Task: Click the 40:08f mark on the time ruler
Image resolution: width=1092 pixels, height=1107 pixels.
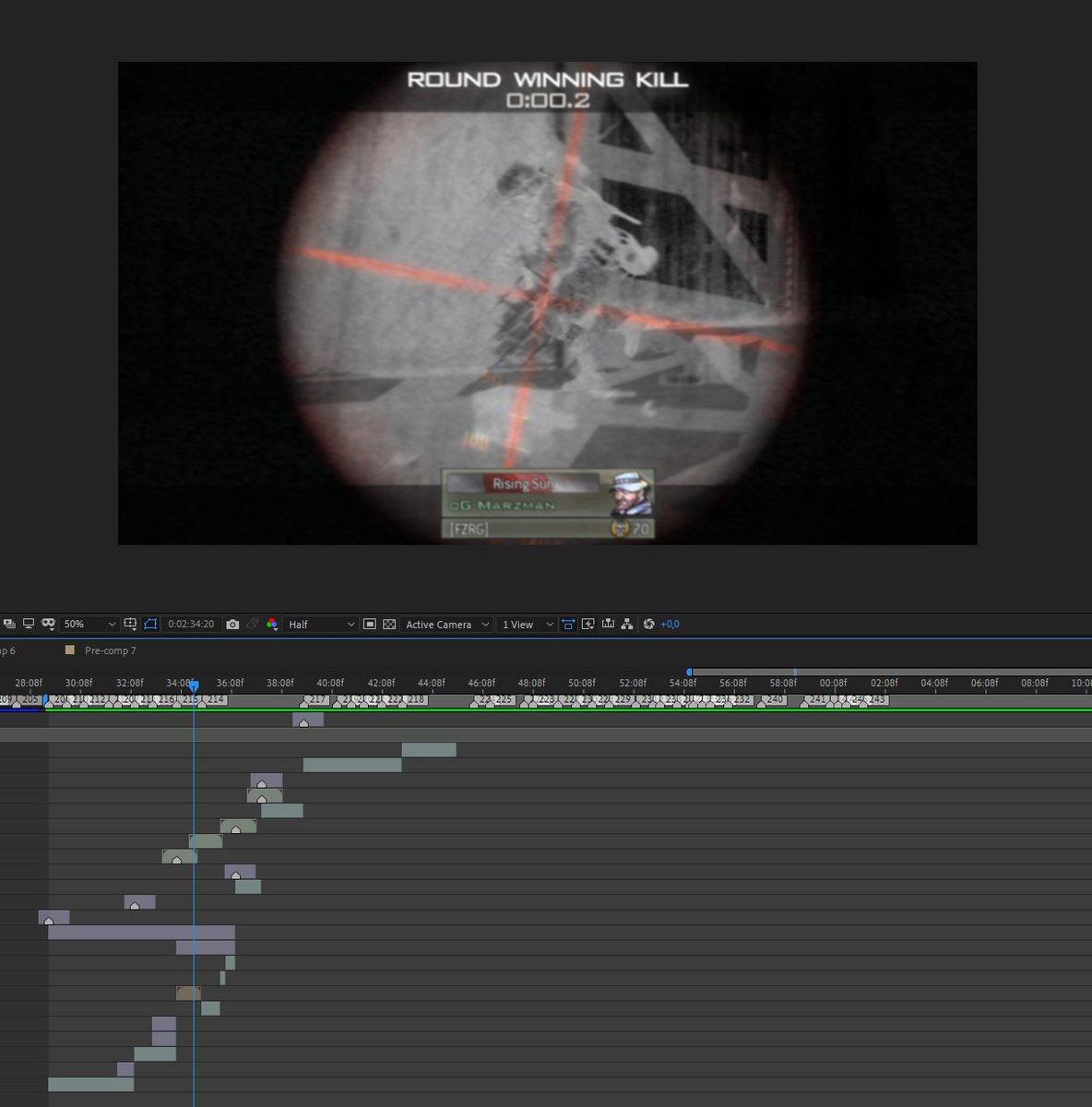Action: 330,684
